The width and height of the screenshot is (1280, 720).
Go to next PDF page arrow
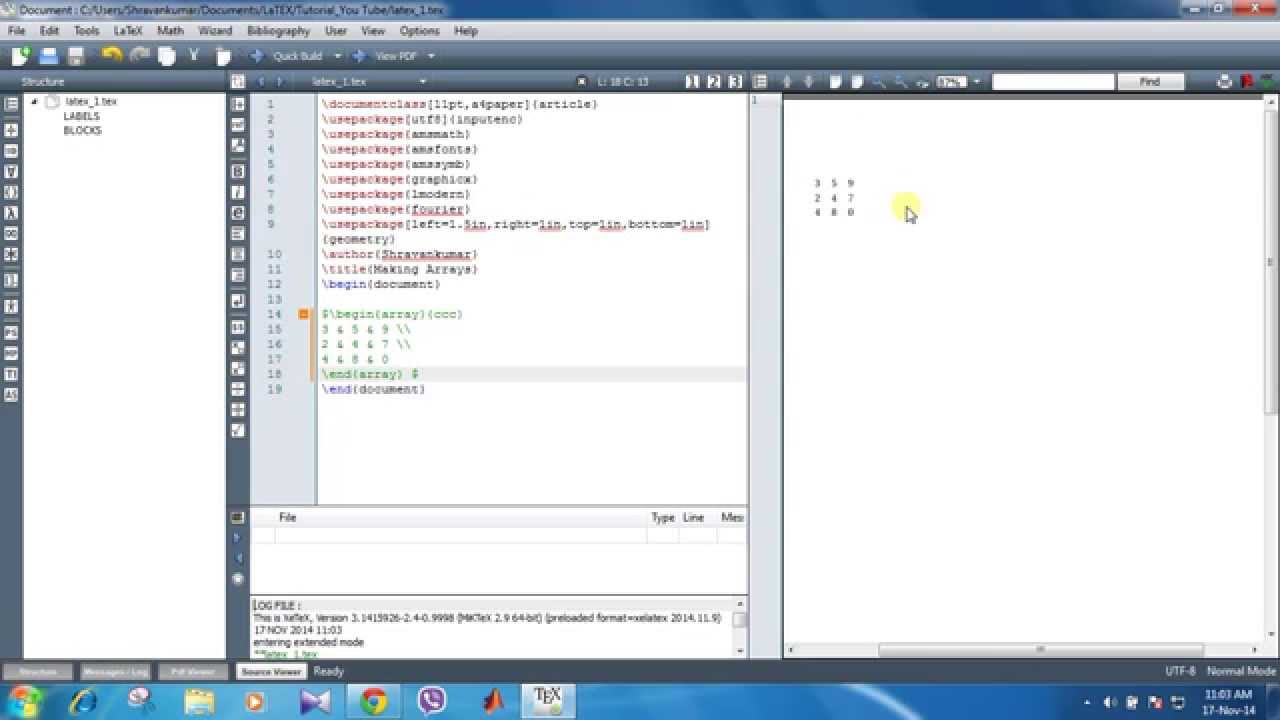pyautogui.click(x=808, y=82)
